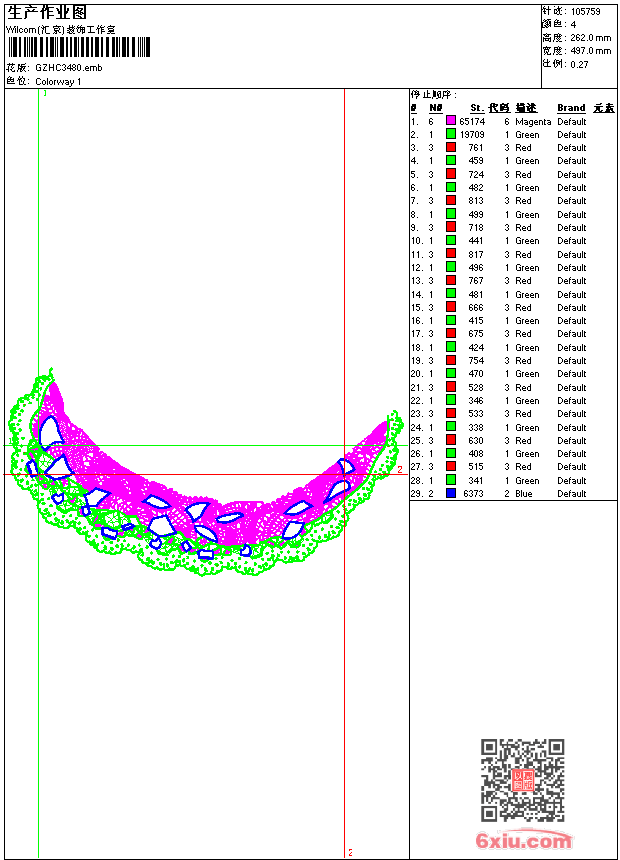Click the 代码 column header
This screenshot has width=620, height=860.
click(x=498, y=108)
